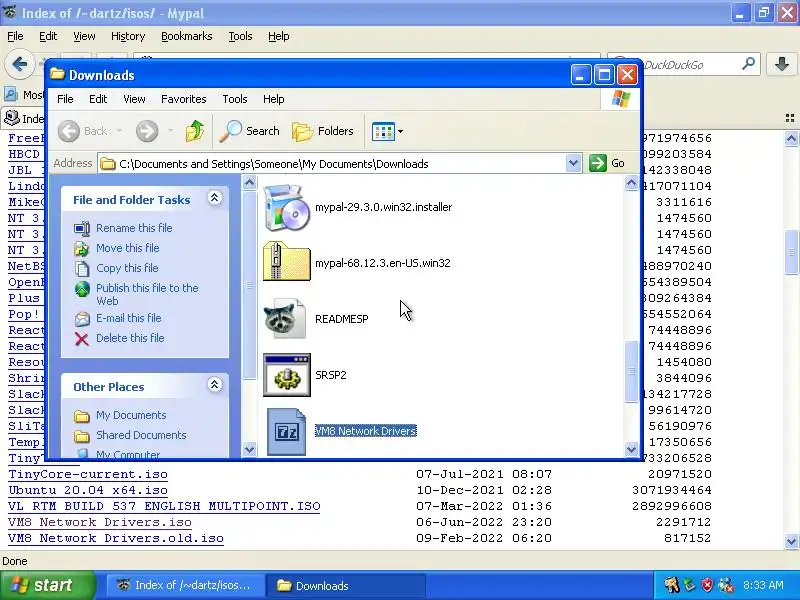Viewport: 800px width, 600px height.
Task: Open VM8 Network Drivers.old.iso link
Action: (116, 538)
